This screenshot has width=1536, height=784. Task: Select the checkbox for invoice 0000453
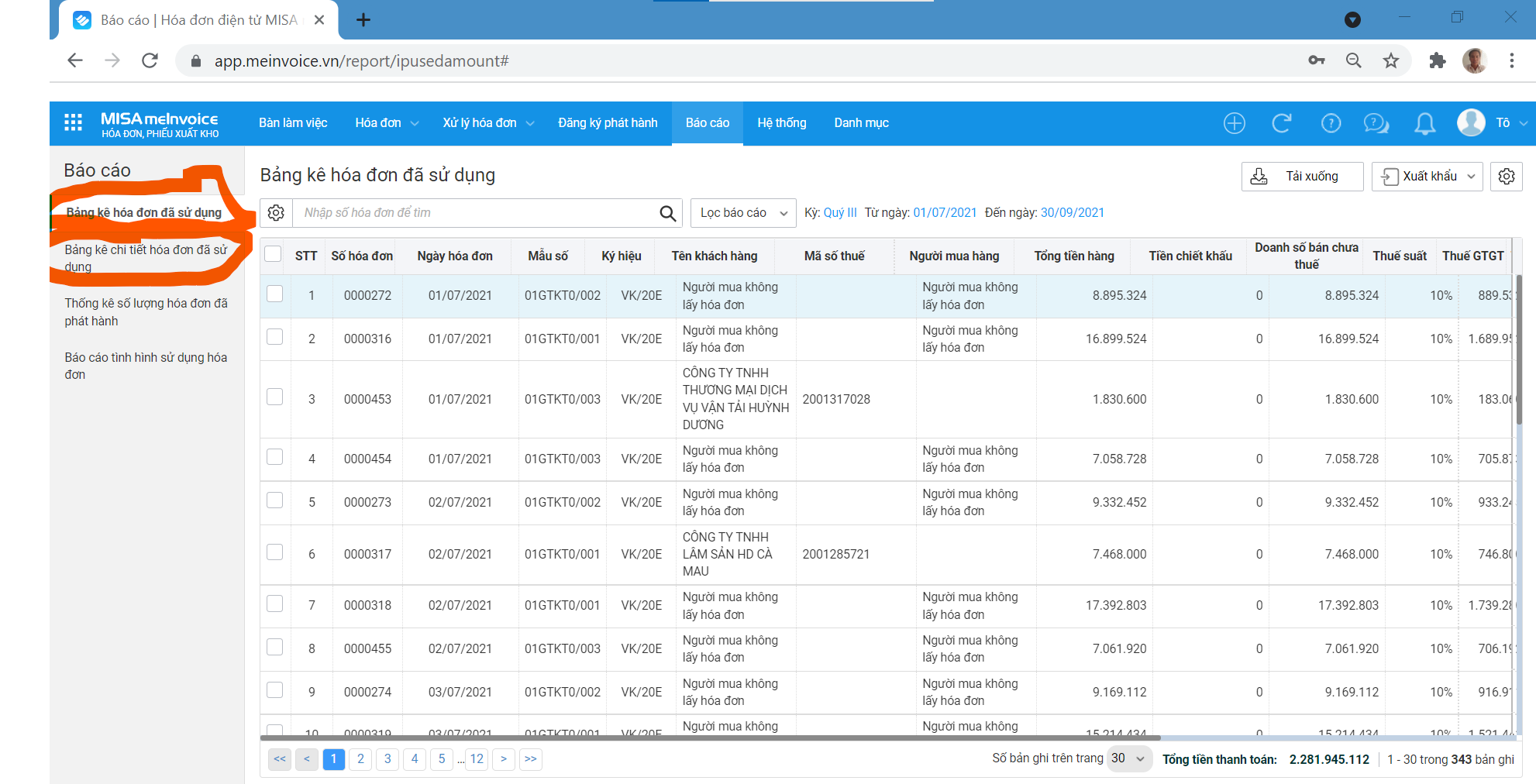tap(274, 397)
